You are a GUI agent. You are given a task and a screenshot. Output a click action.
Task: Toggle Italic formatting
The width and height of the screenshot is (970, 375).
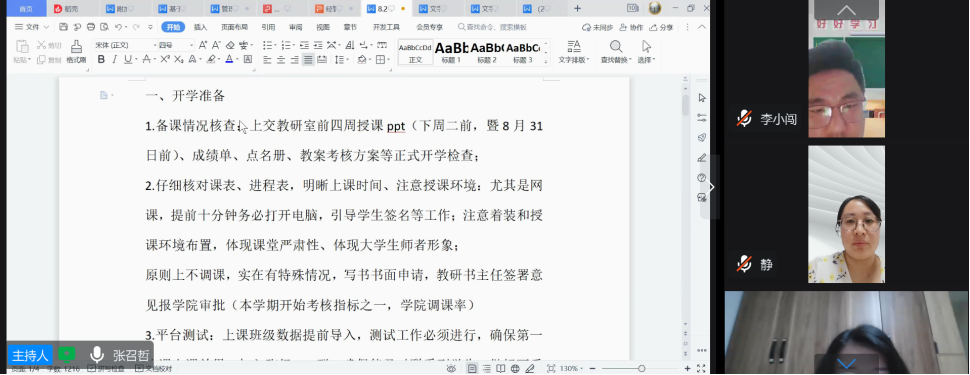[114, 59]
